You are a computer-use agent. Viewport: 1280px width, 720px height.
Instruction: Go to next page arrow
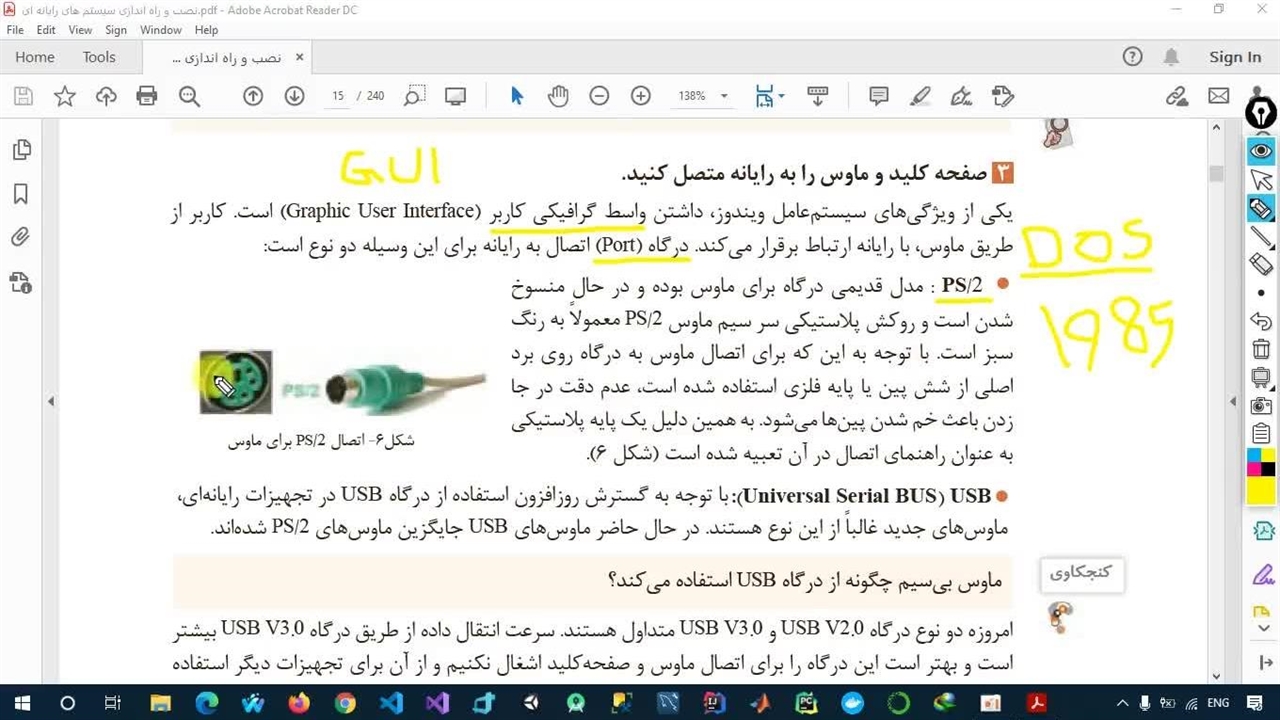click(294, 96)
